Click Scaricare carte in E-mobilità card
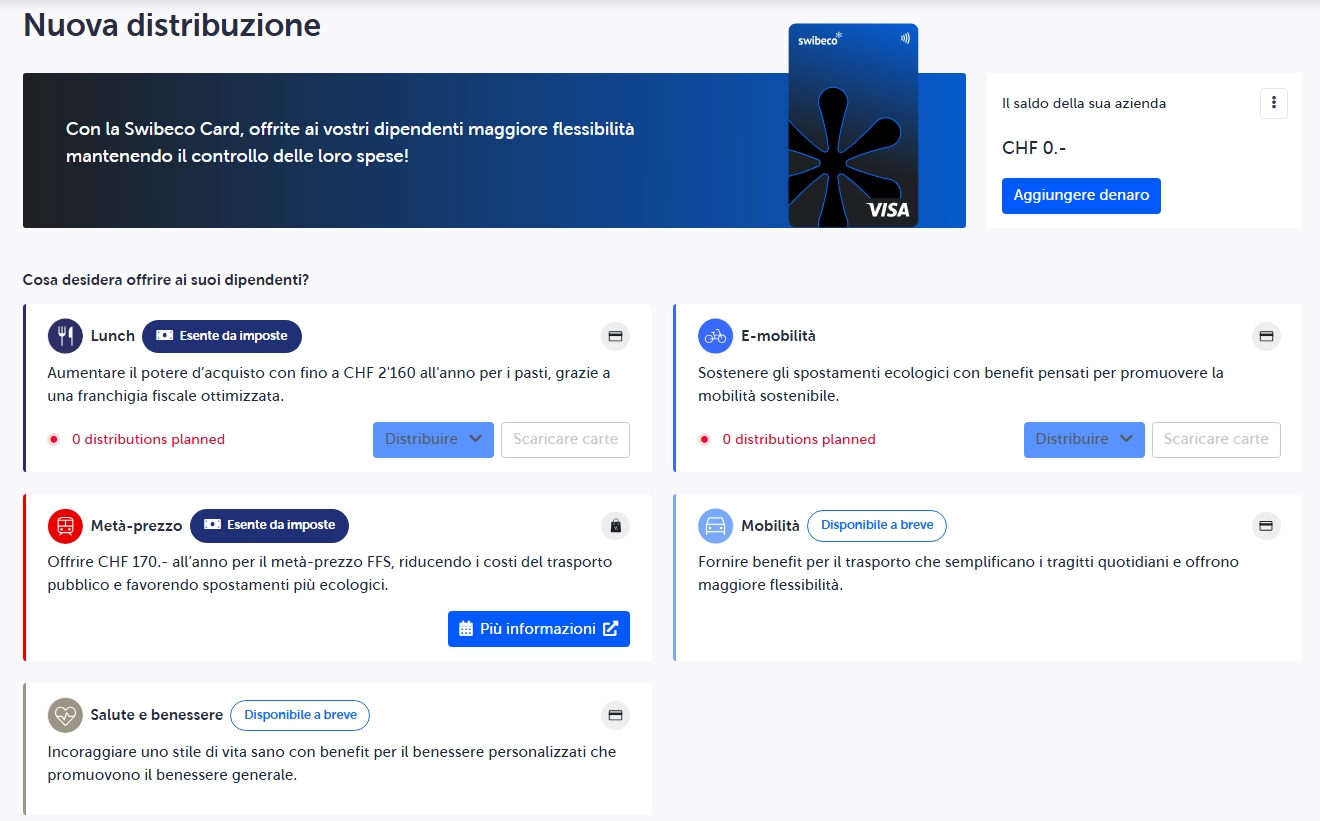This screenshot has width=1320, height=821. point(1216,439)
